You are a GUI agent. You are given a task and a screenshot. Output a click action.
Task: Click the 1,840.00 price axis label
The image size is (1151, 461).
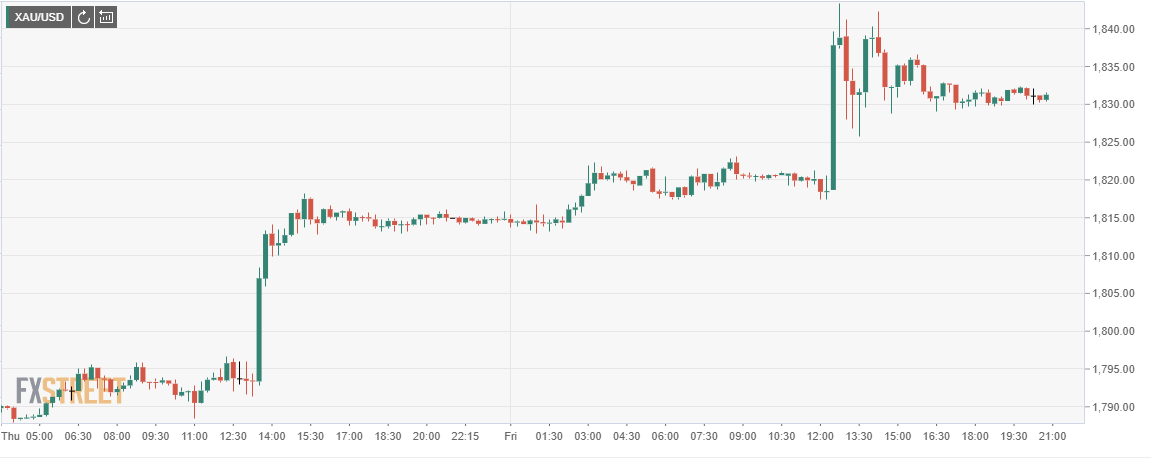click(x=1112, y=29)
